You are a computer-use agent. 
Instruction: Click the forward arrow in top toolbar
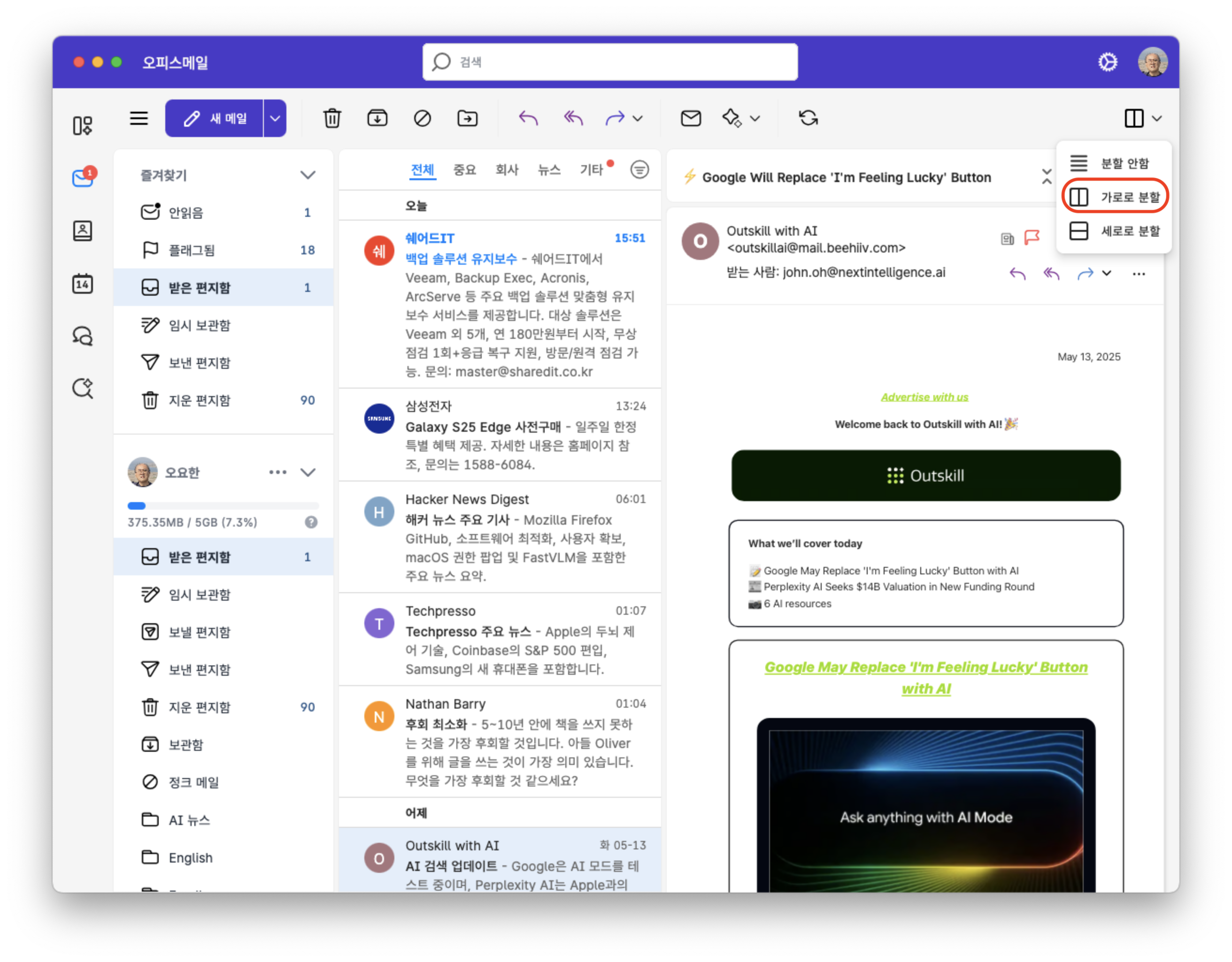point(615,118)
